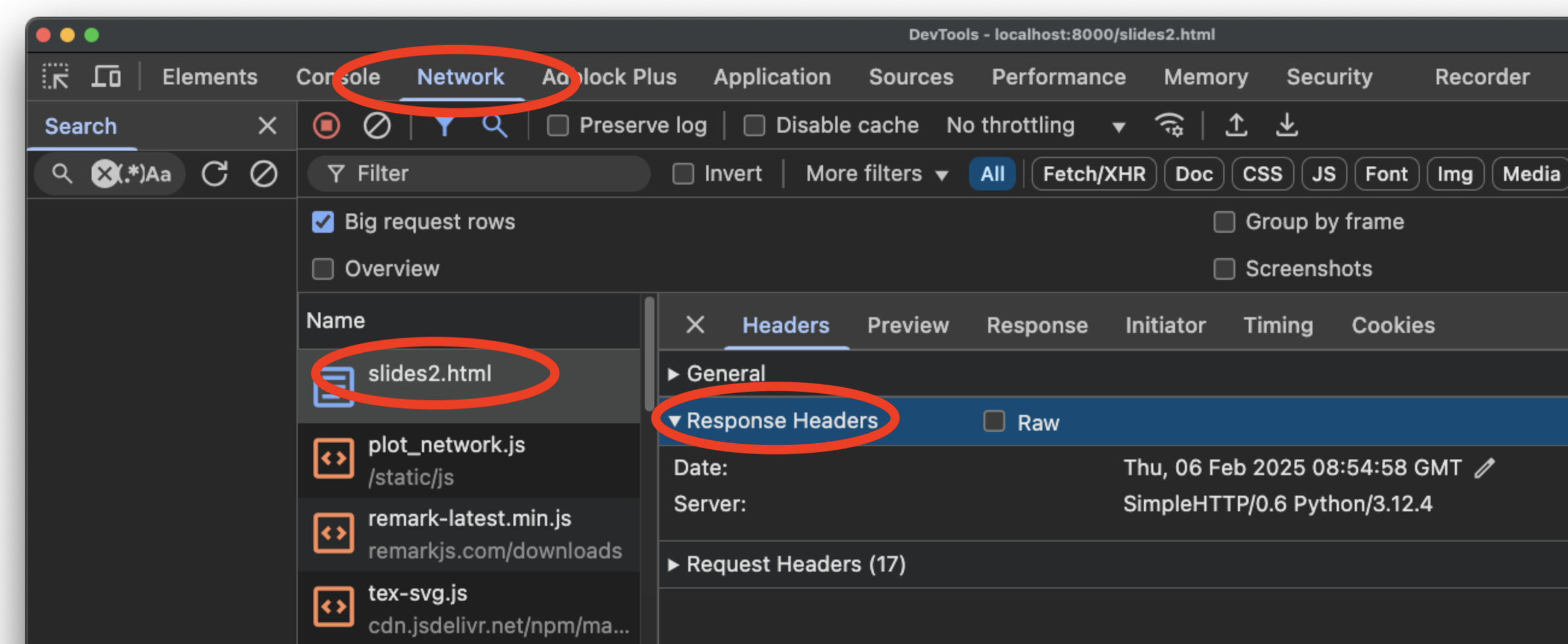
Task: Click the export HAR download icon
Action: click(1287, 125)
